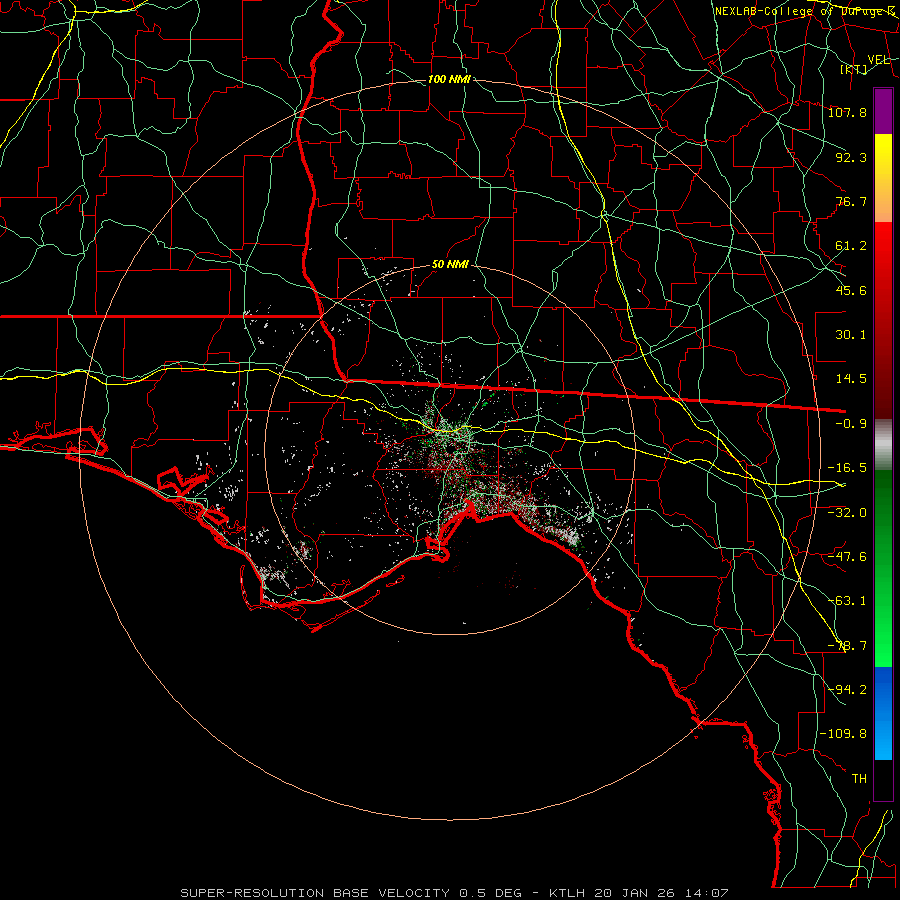Viewport: 900px width, 900px height.
Task: Pick the black TH color bar segment
Action: (883, 779)
